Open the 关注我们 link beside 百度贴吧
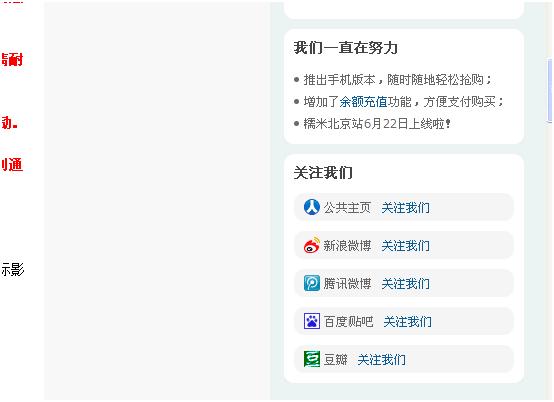Screen dimensions: 554x402 [407, 321]
